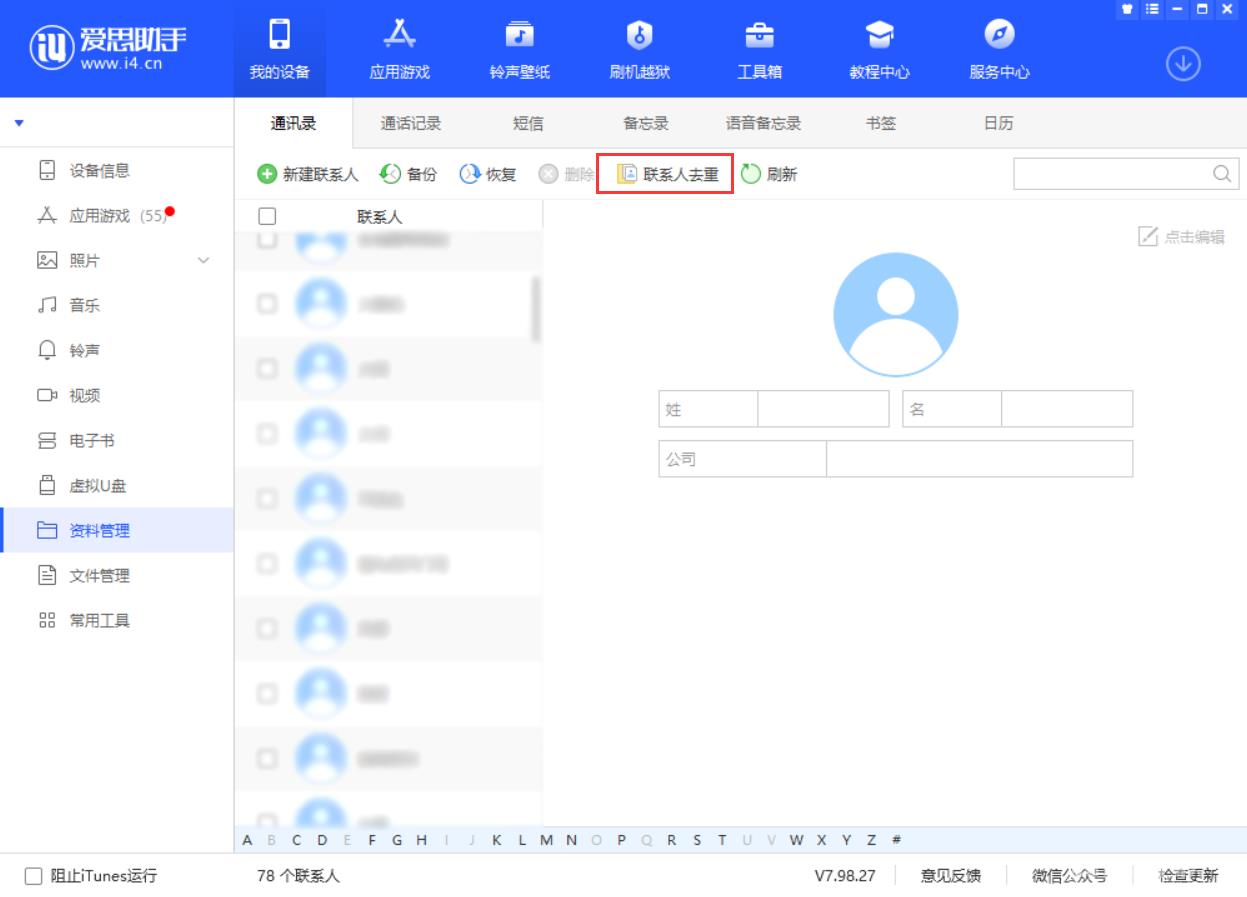1247x897 pixels.
Task: Open the 教程中心 tutorial center
Action: pos(879,37)
